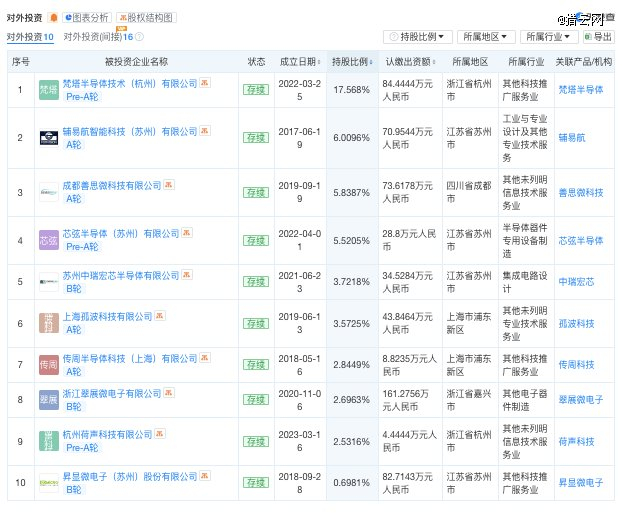Click 苏州中瑞宏芯 logo thumbnail
The image size is (622, 525).
coord(49,282)
